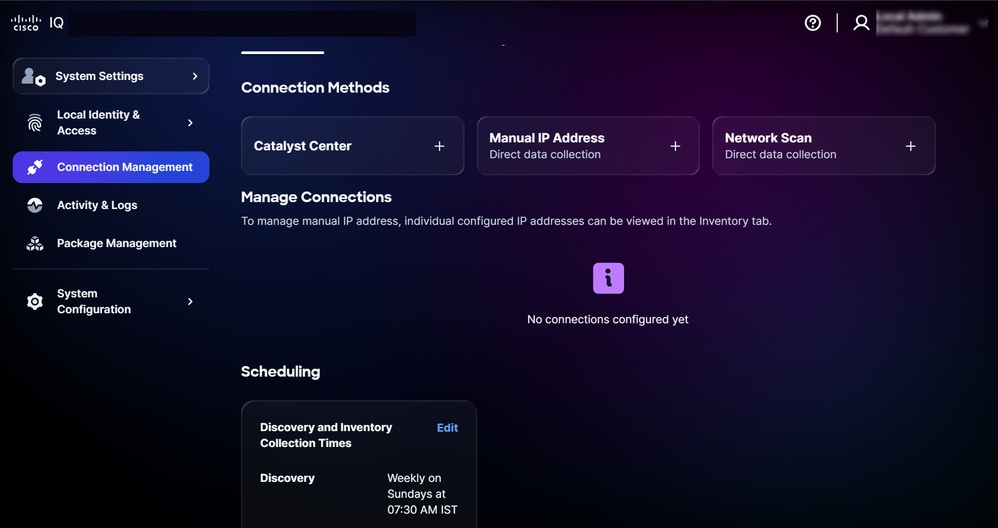The width and height of the screenshot is (998, 528).
Task: Click the Inventory tab description text
Action: pos(506,221)
